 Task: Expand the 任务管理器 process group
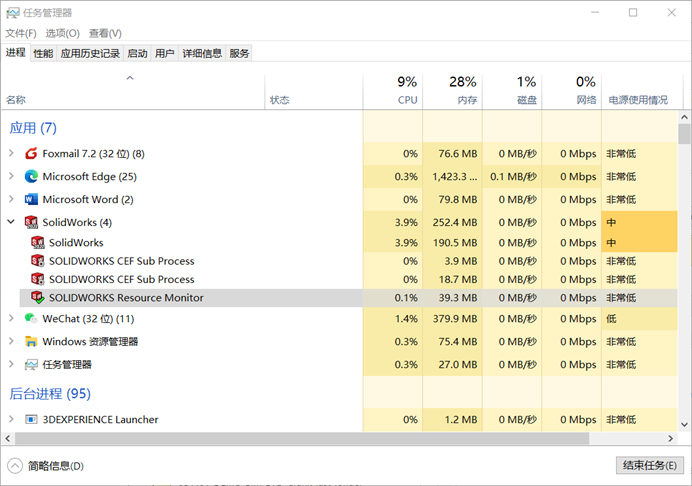pyautogui.click(x=11, y=364)
